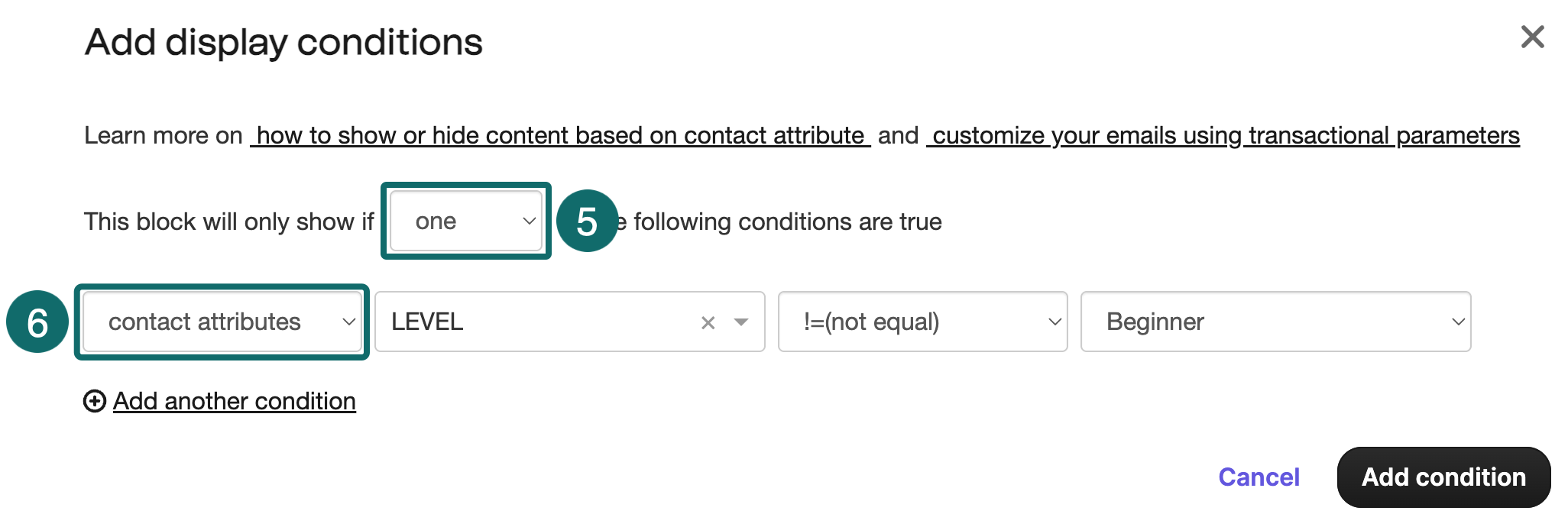Close the Add display conditions dialog
Viewport: 1568px width, 527px height.
tap(1532, 36)
